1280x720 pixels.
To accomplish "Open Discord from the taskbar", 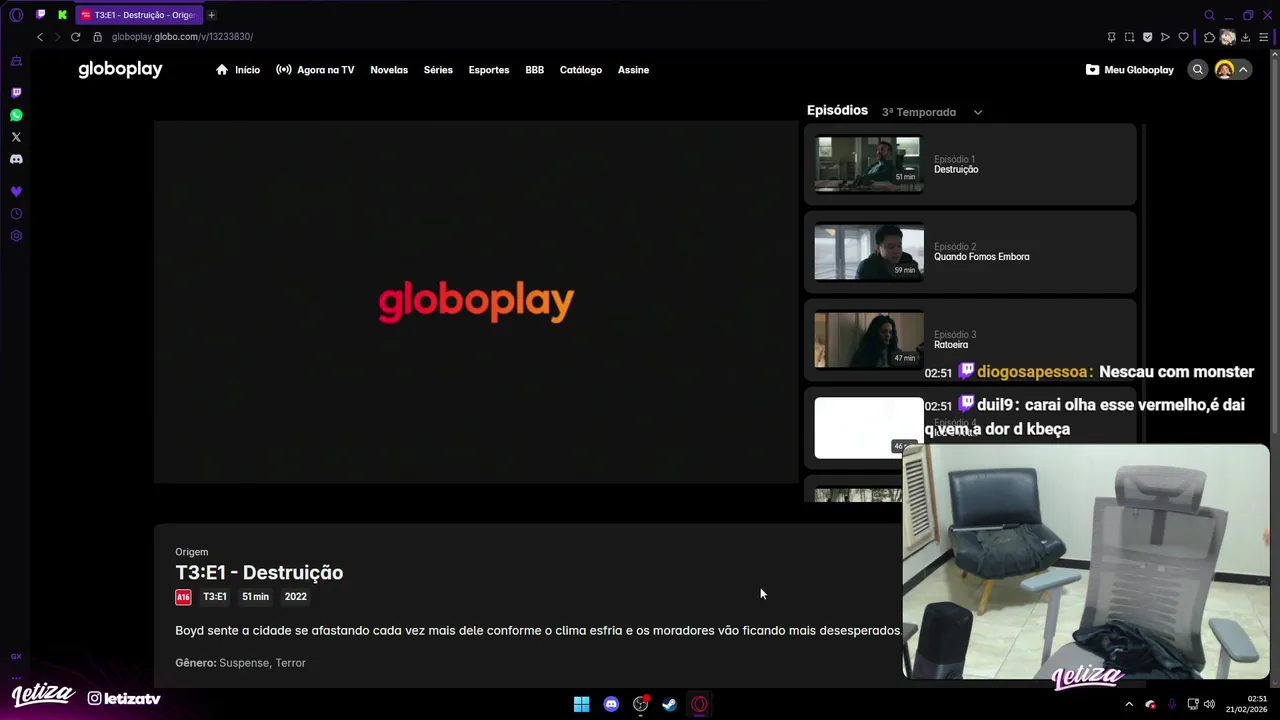I will [611, 704].
